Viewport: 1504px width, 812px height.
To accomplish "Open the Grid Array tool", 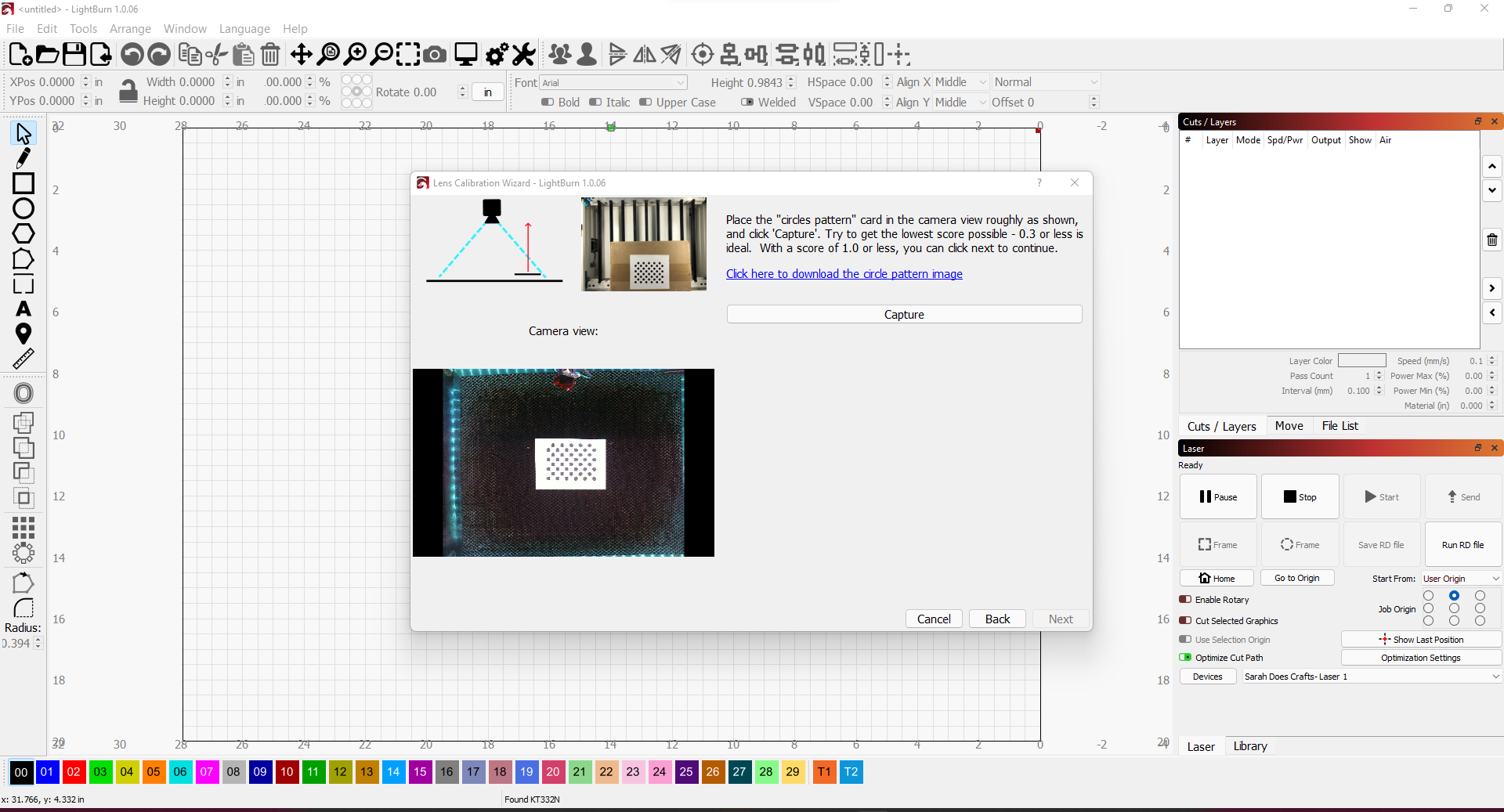I will (23, 527).
